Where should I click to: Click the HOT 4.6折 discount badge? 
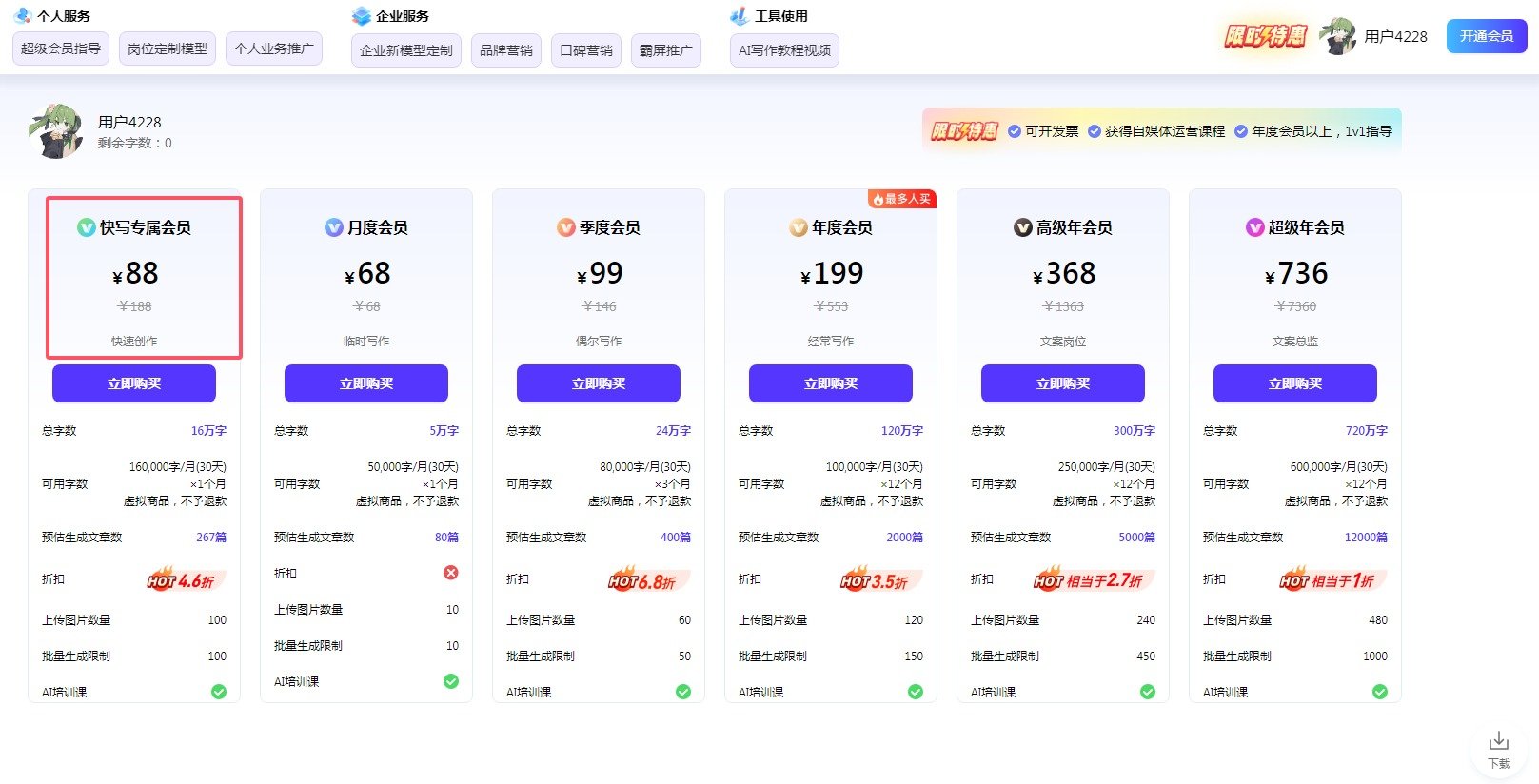point(181,579)
